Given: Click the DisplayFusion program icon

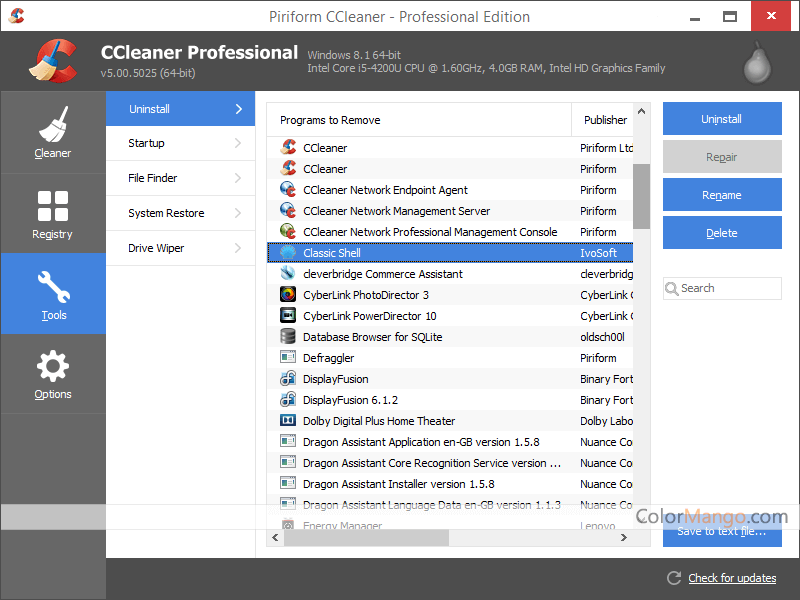Looking at the screenshot, I should [x=288, y=378].
